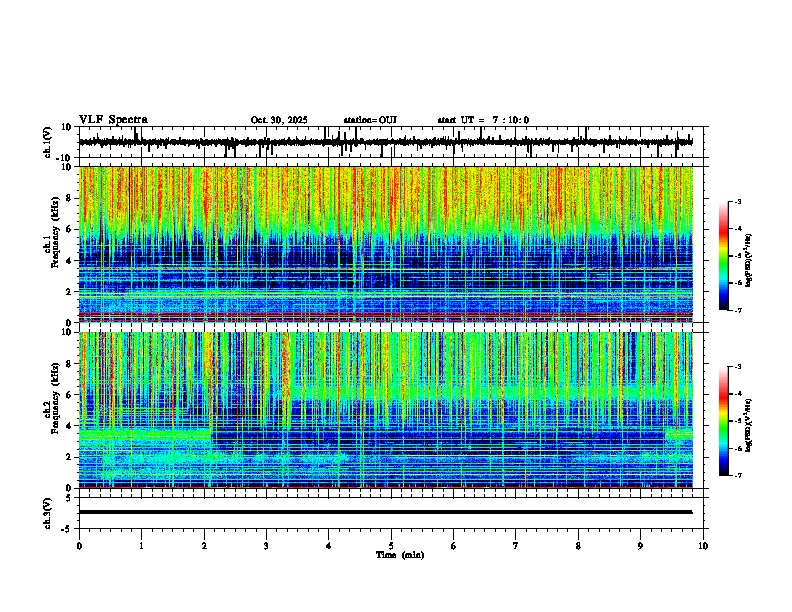Click time axis tick label "7"
This screenshot has height=612, width=792.
(x=516, y=546)
